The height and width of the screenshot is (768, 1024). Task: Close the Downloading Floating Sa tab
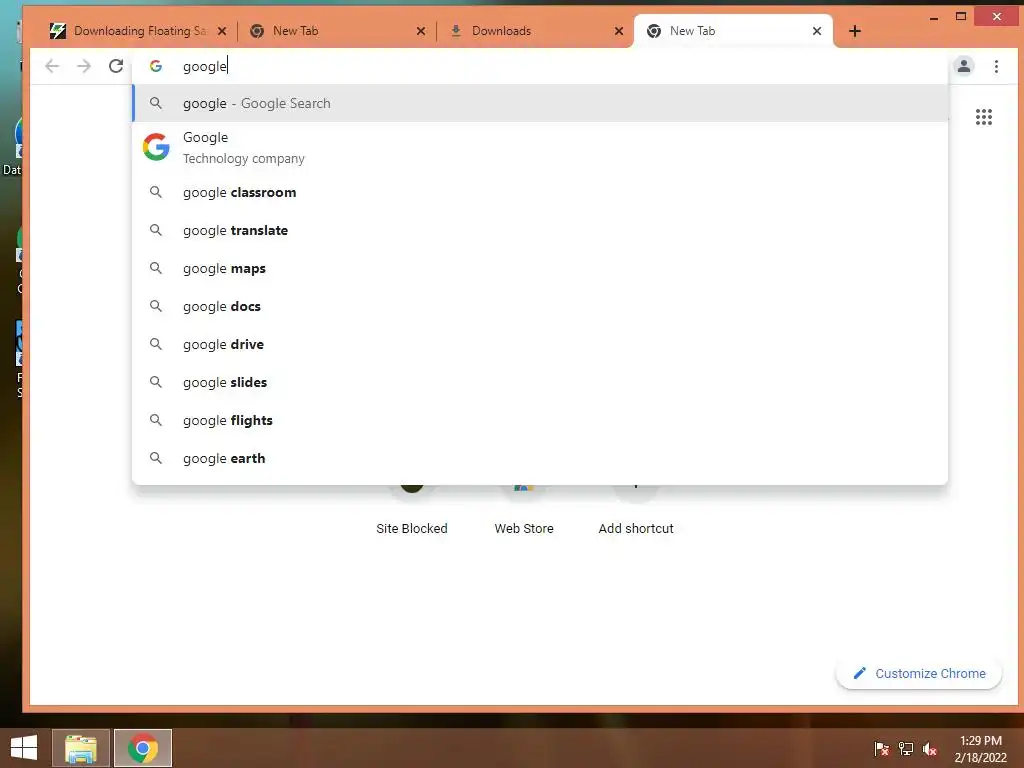pyautogui.click(x=222, y=31)
